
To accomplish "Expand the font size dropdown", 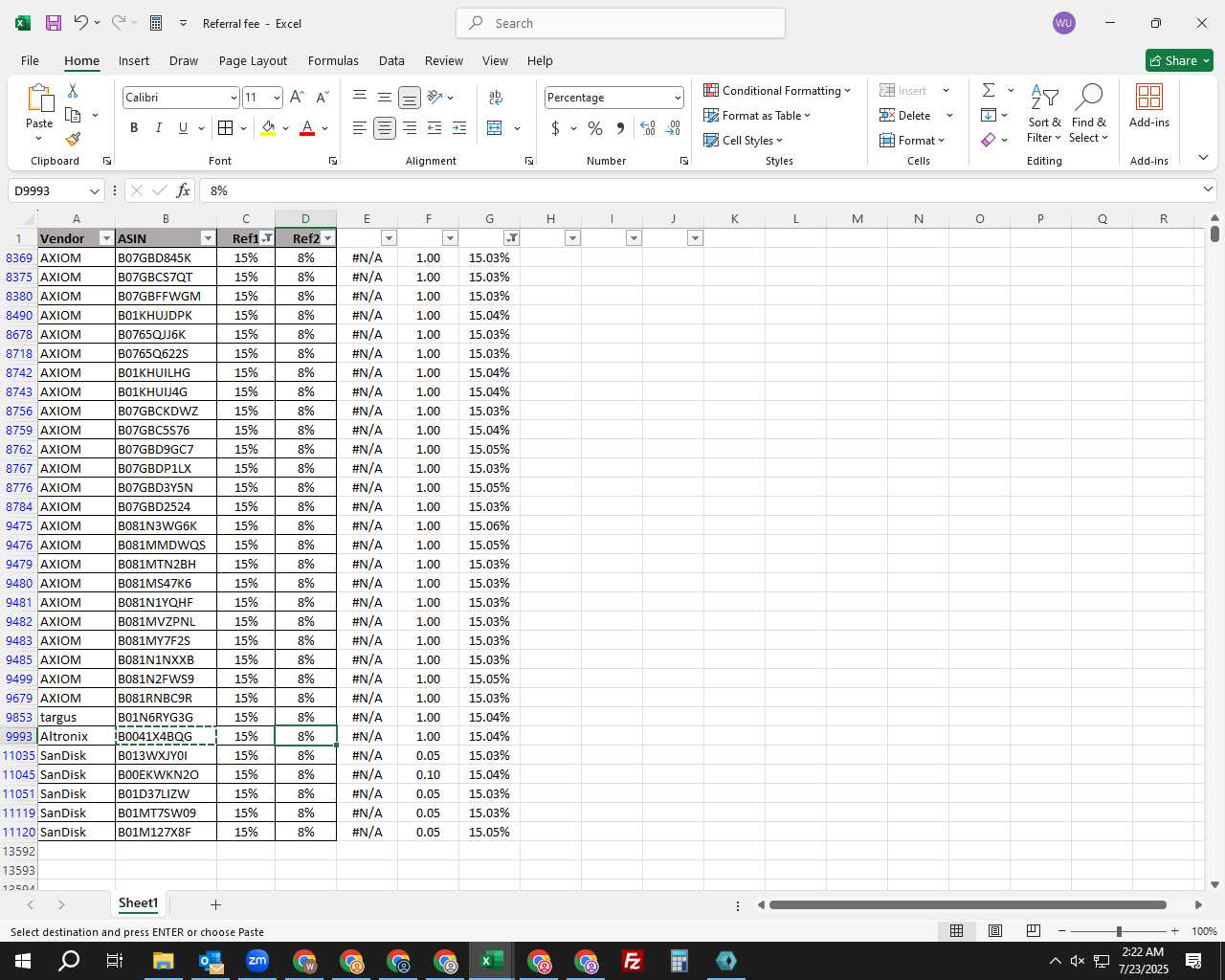I will (x=277, y=98).
